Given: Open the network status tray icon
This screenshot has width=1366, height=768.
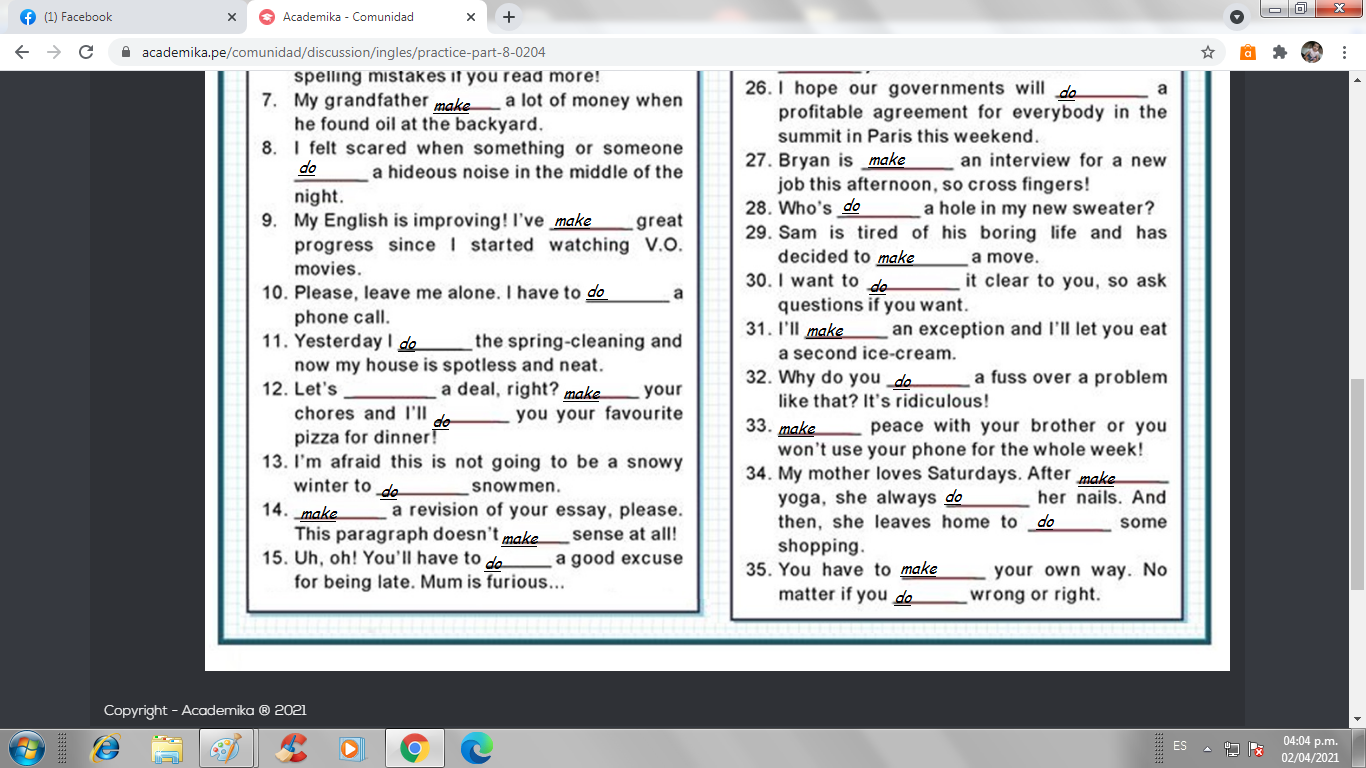Looking at the screenshot, I should [x=1232, y=748].
